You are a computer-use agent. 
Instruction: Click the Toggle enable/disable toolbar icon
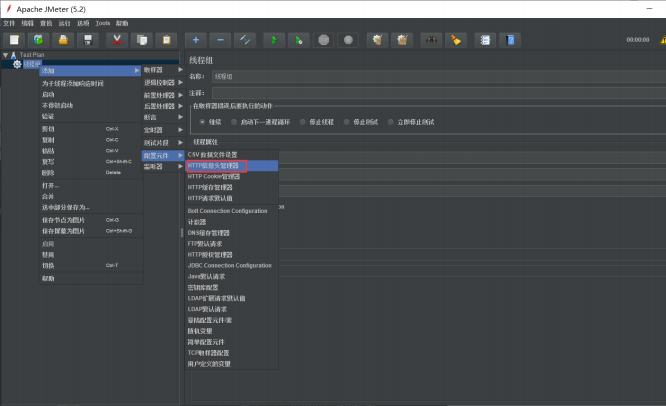point(245,40)
